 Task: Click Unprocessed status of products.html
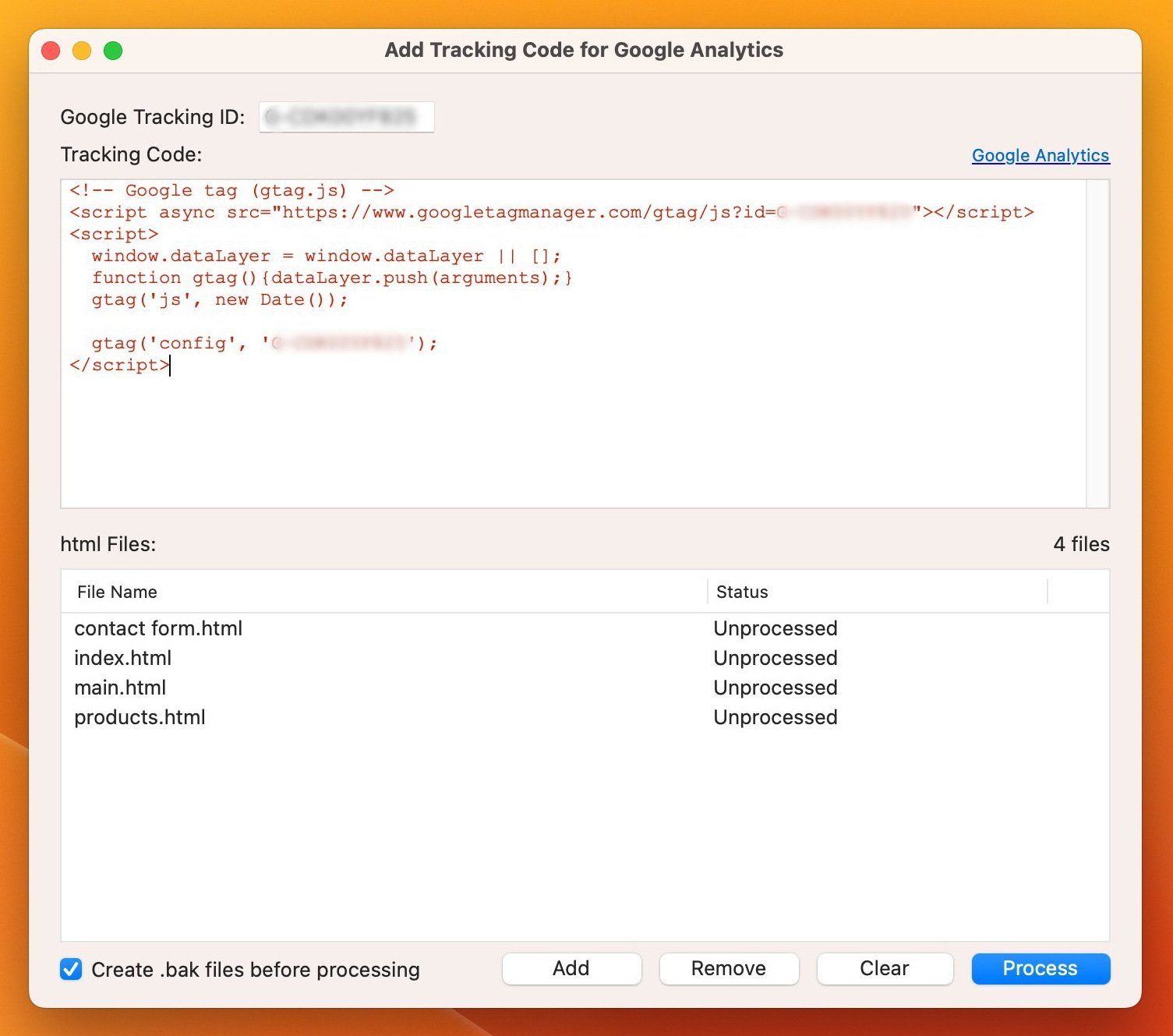click(776, 717)
